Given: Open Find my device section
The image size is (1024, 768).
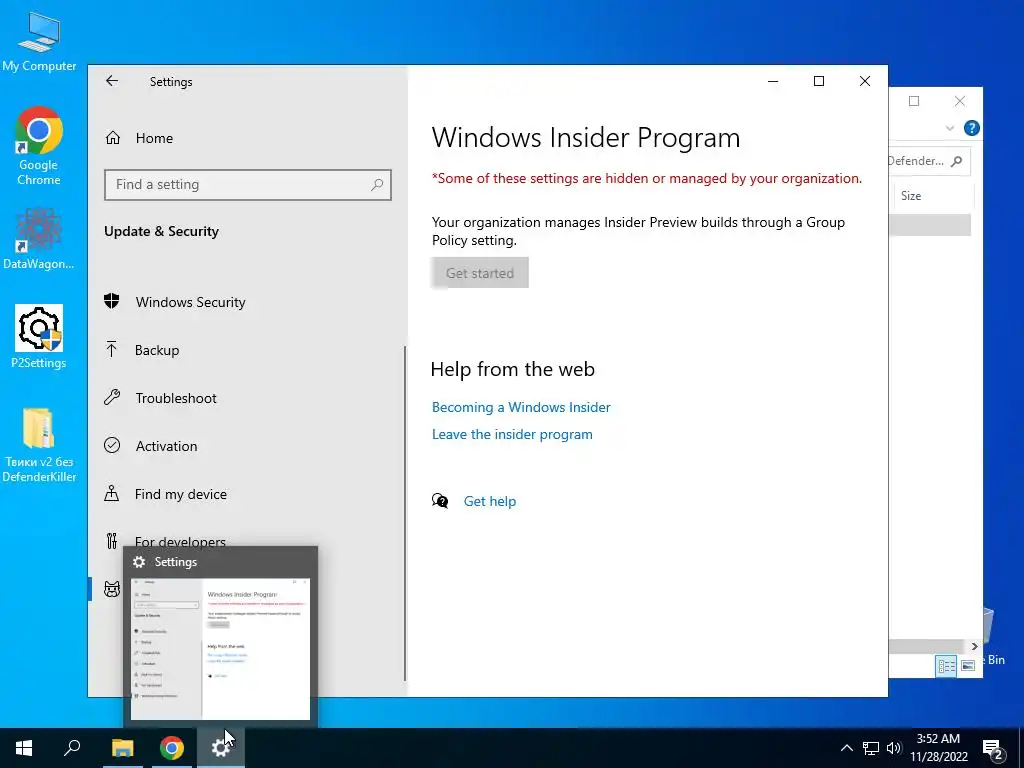Looking at the screenshot, I should (181, 494).
